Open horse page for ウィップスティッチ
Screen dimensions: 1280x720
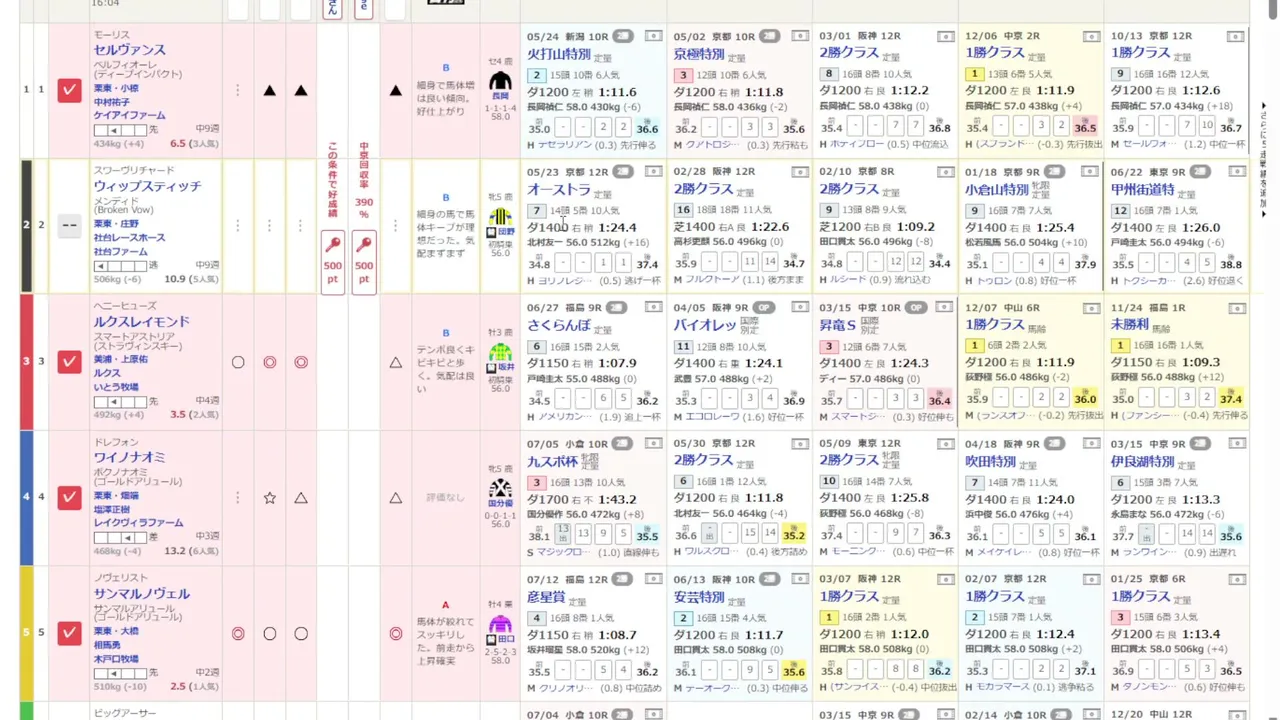click(x=147, y=186)
